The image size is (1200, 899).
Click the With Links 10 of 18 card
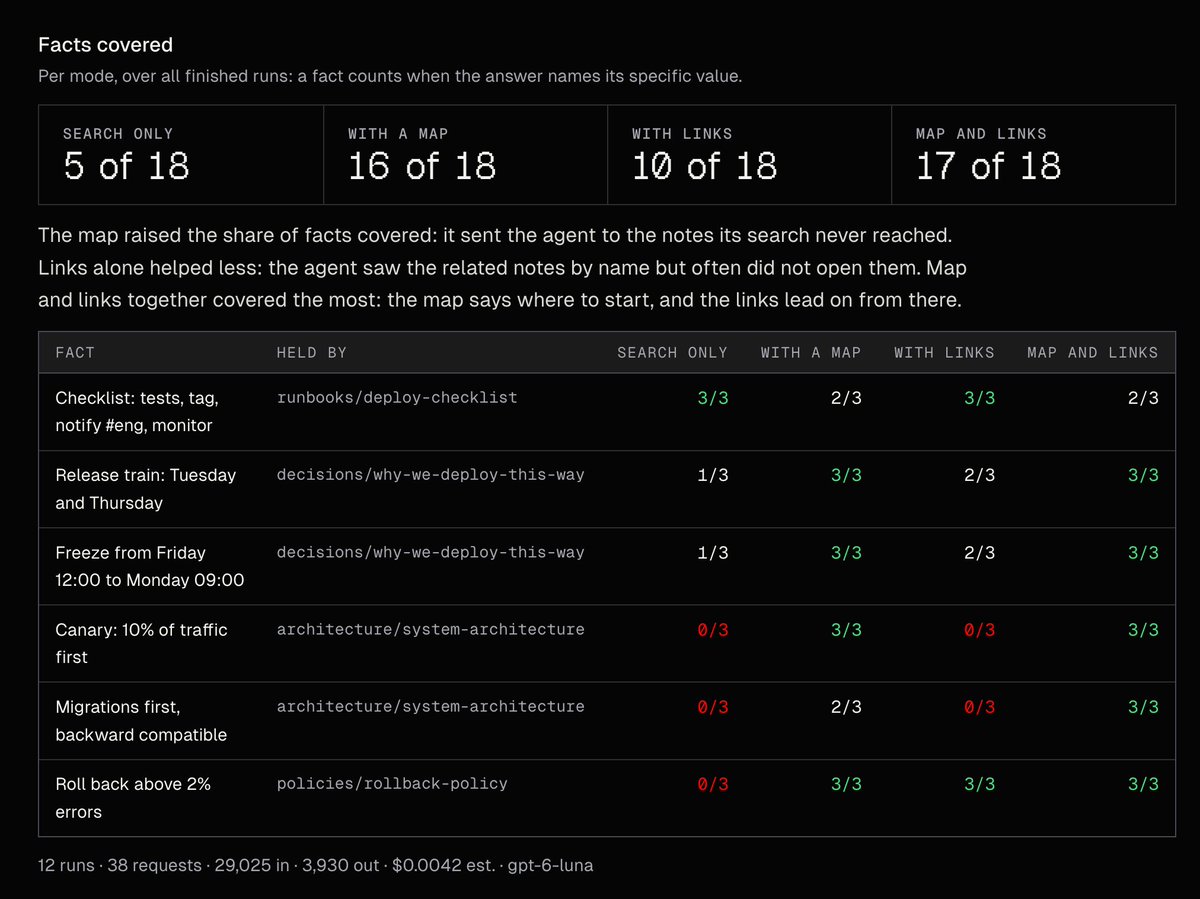coord(750,155)
